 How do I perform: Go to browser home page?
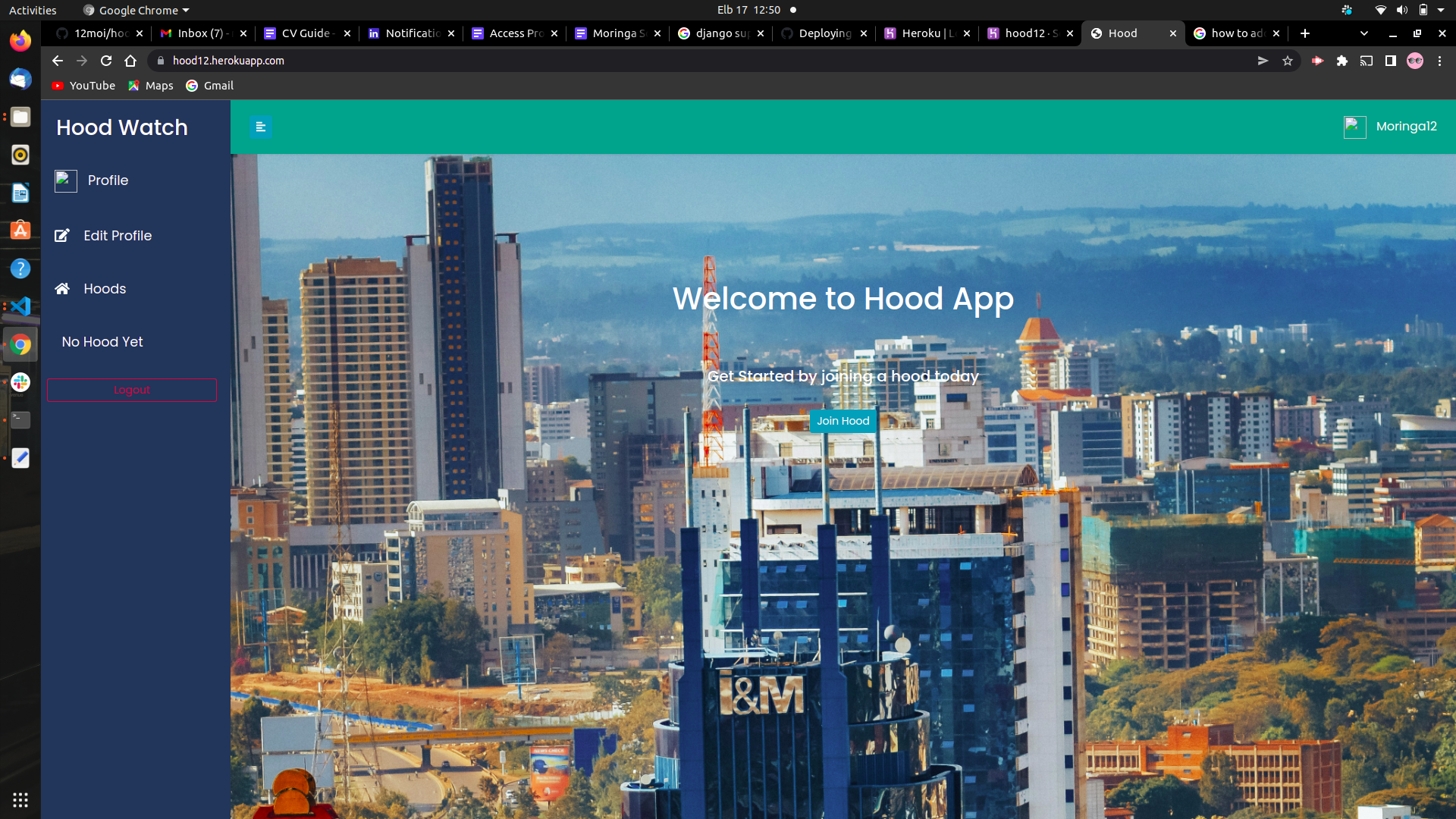[x=130, y=61]
